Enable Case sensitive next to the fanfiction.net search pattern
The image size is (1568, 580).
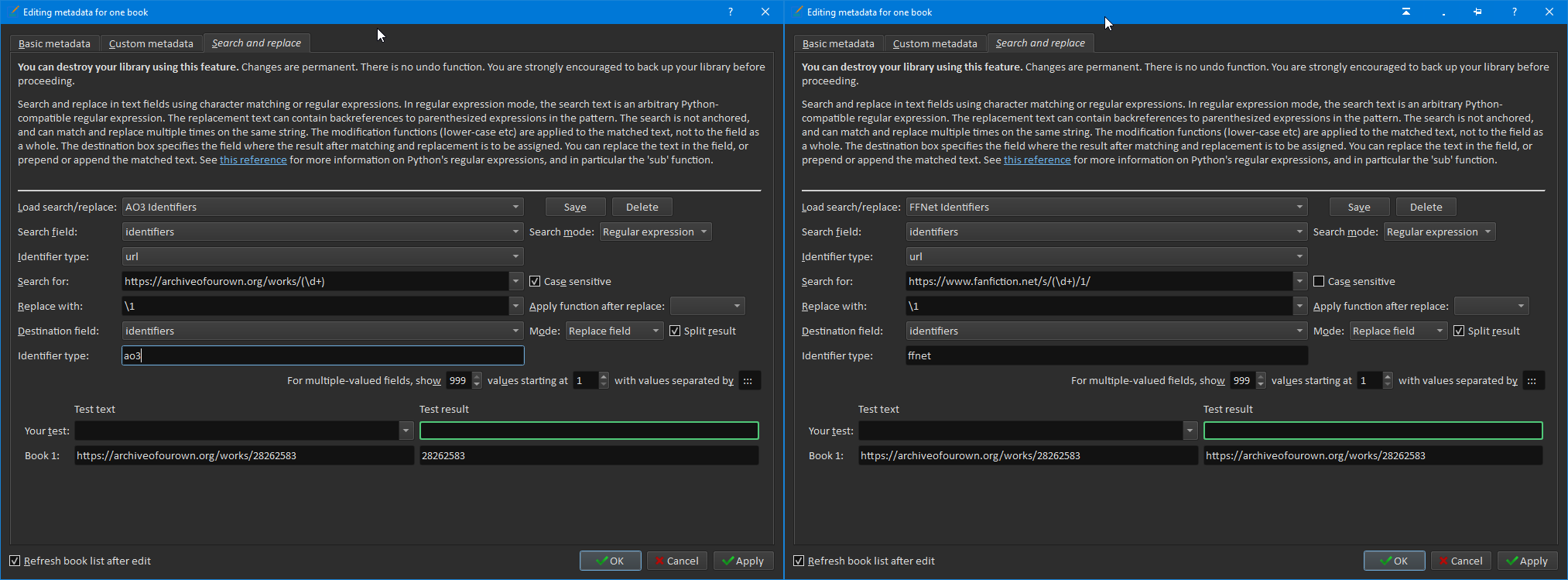pyautogui.click(x=1319, y=281)
